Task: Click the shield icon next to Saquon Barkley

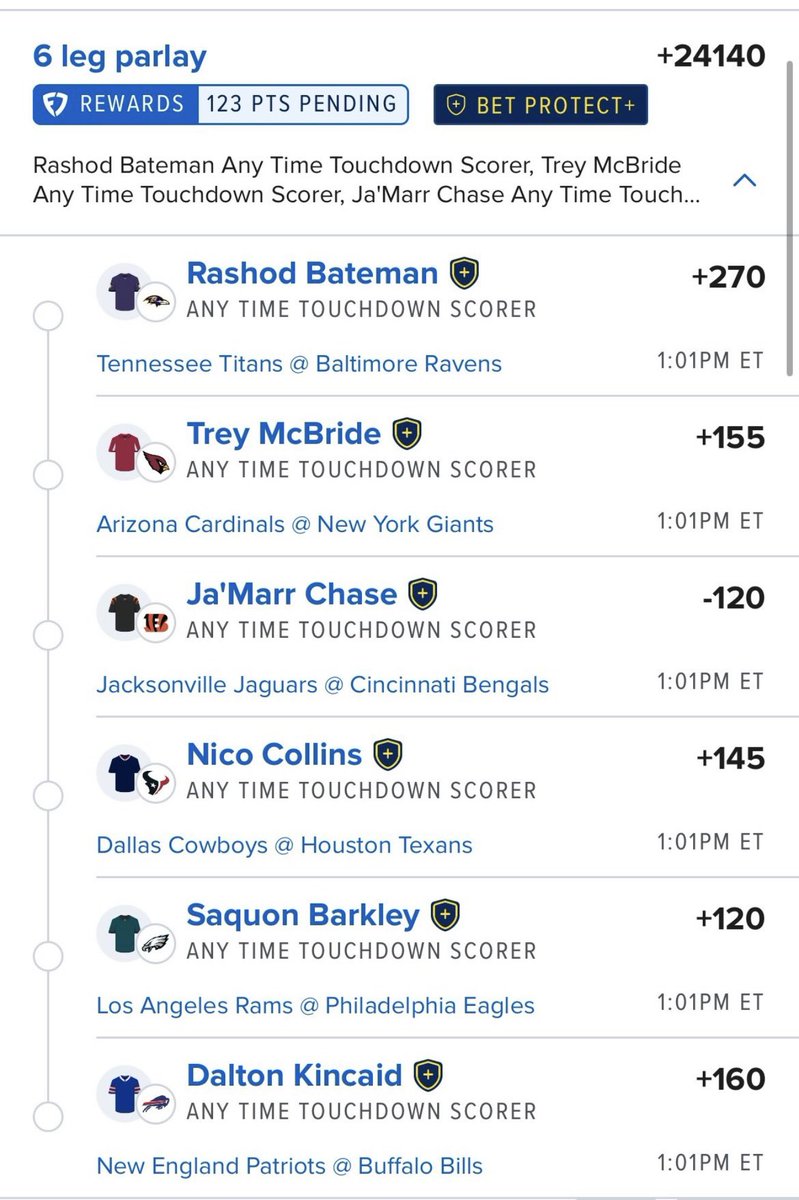Action: pos(445,914)
